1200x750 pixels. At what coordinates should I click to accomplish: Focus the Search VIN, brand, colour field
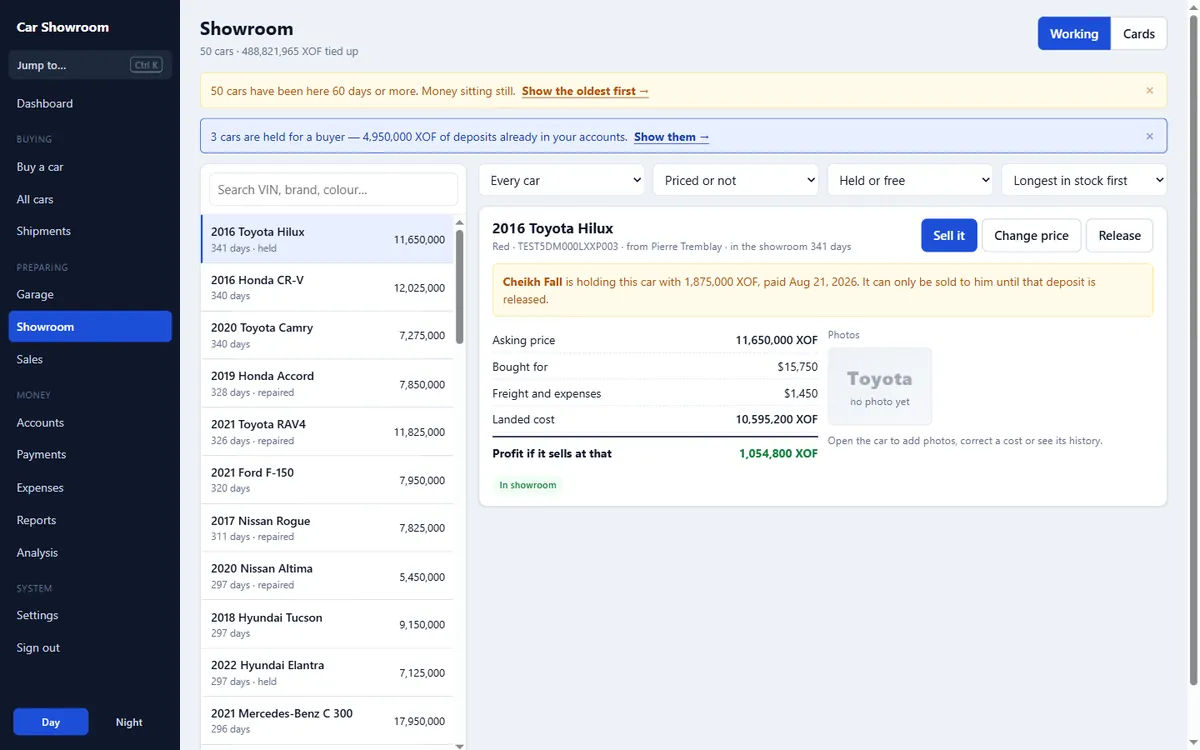(333, 189)
